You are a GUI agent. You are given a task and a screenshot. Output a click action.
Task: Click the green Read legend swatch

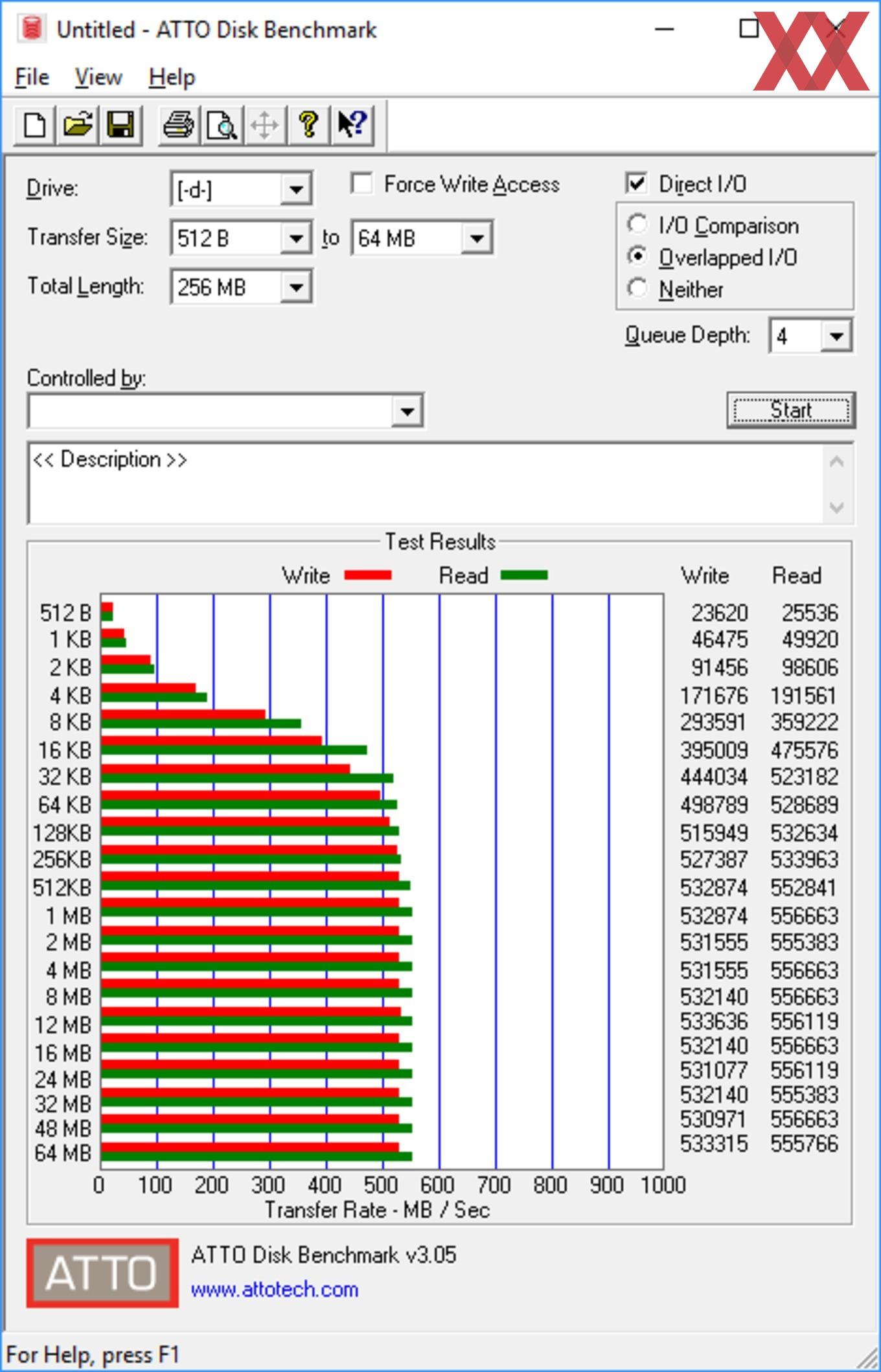525,575
